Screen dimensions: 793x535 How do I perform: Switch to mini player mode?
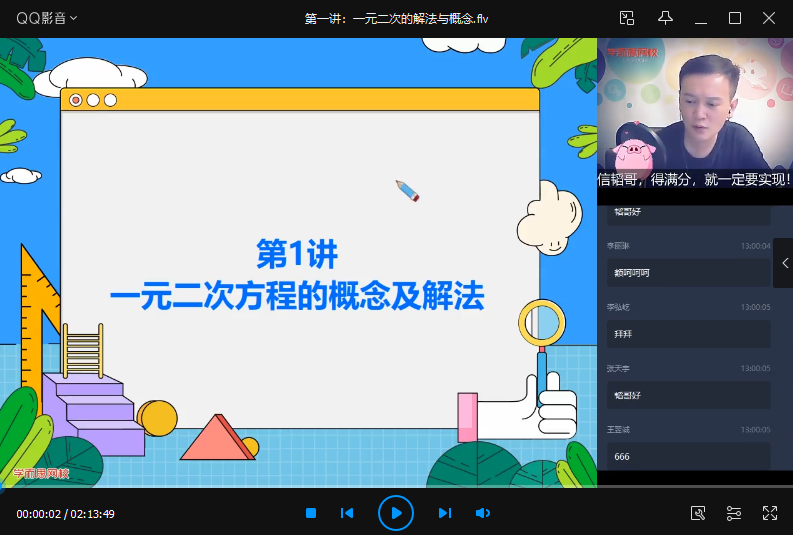(x=627, y=18)
